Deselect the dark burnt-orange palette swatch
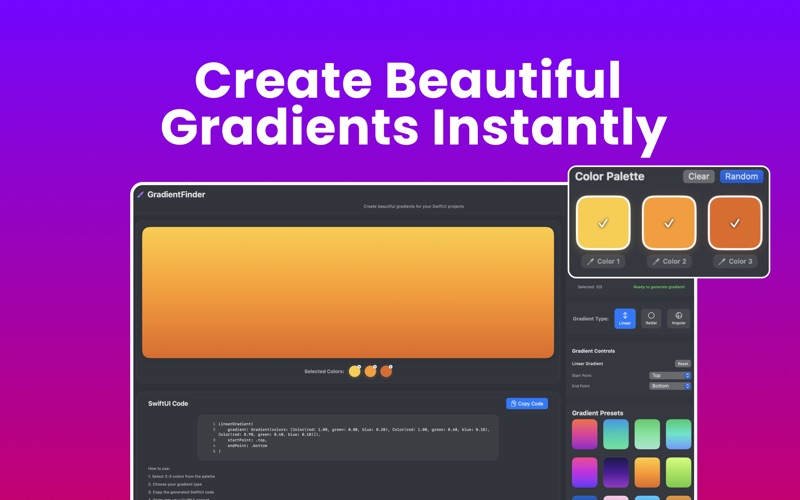This screenshot has height=500, width=800. pos(735,223)
